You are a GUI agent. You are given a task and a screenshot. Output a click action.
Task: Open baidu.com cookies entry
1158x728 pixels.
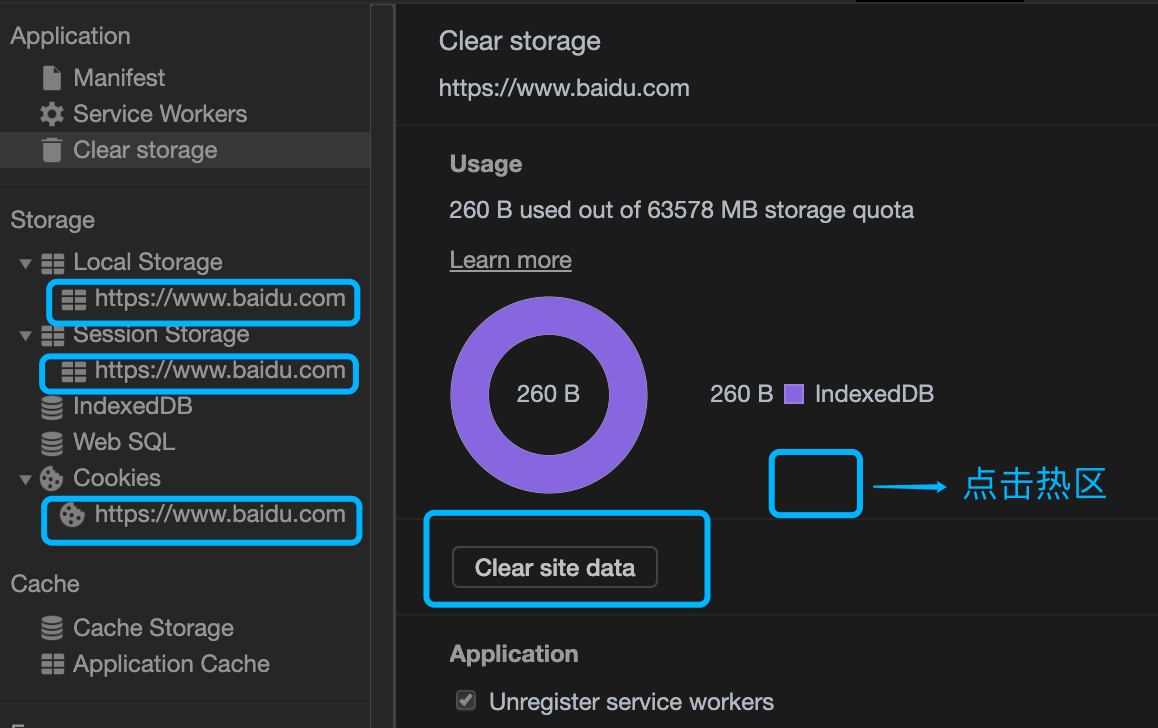(219, 515)
